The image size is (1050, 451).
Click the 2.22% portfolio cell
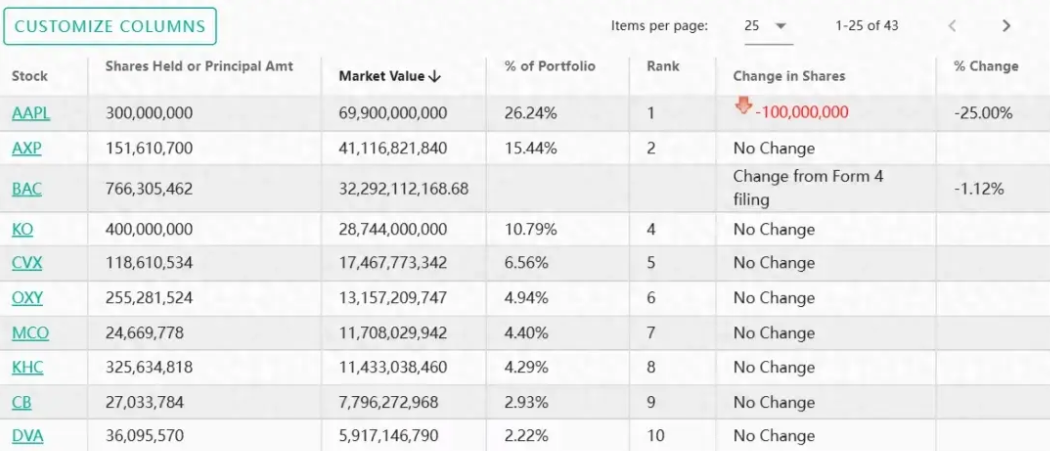click(526, 436)
